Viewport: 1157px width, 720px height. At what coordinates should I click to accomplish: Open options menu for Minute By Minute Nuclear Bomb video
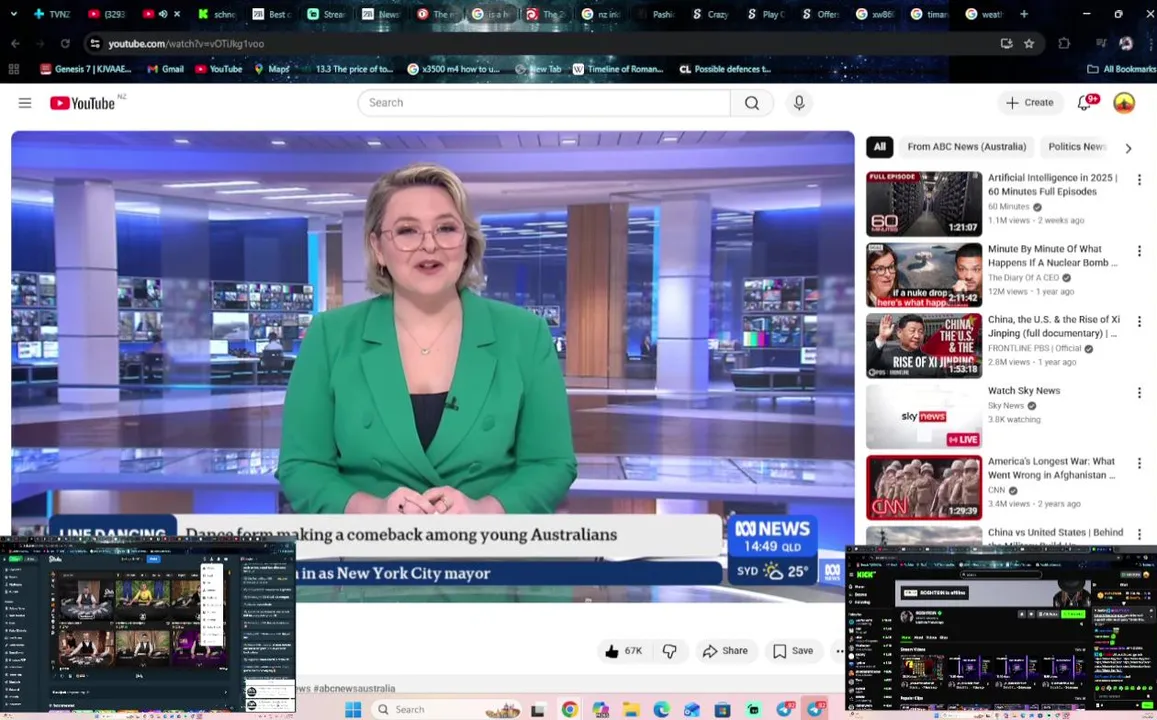(x=1139, y=251)
